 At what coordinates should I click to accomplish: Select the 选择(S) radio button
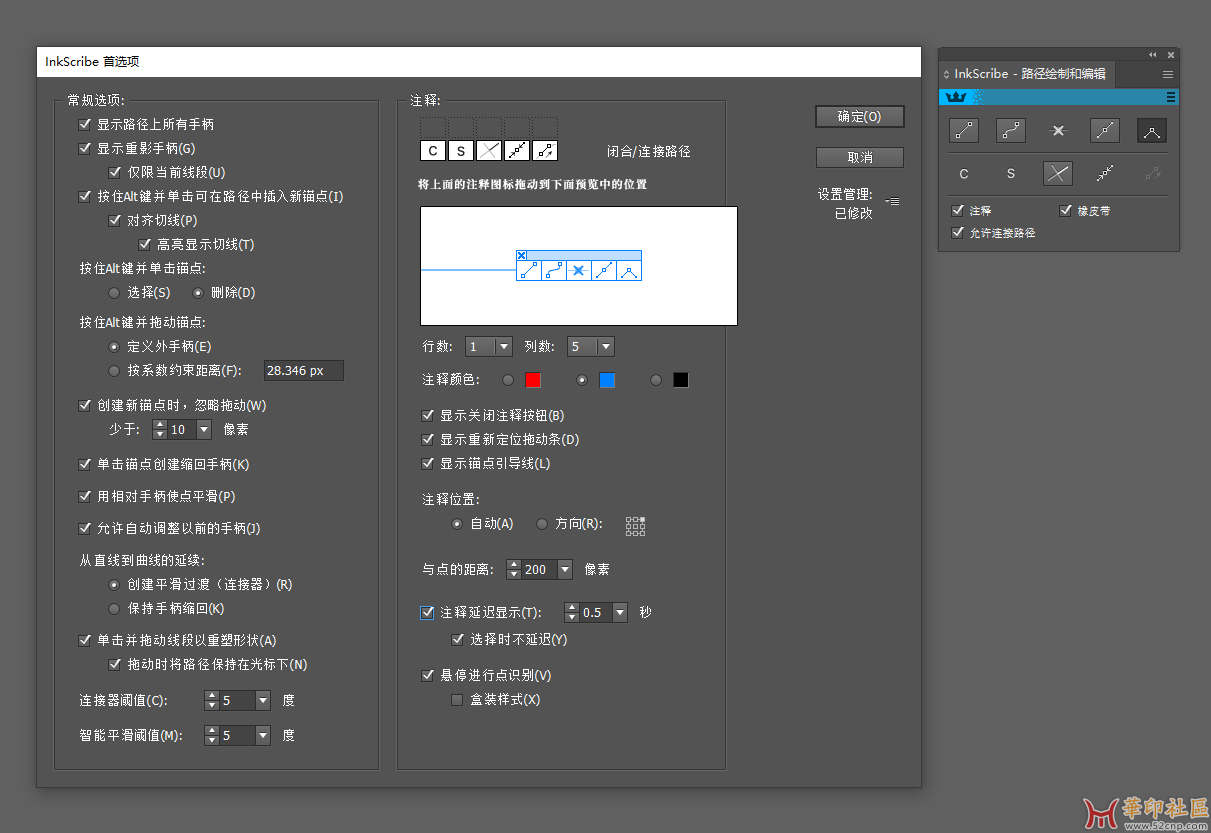pyautogui.click(x=114, y=293)
